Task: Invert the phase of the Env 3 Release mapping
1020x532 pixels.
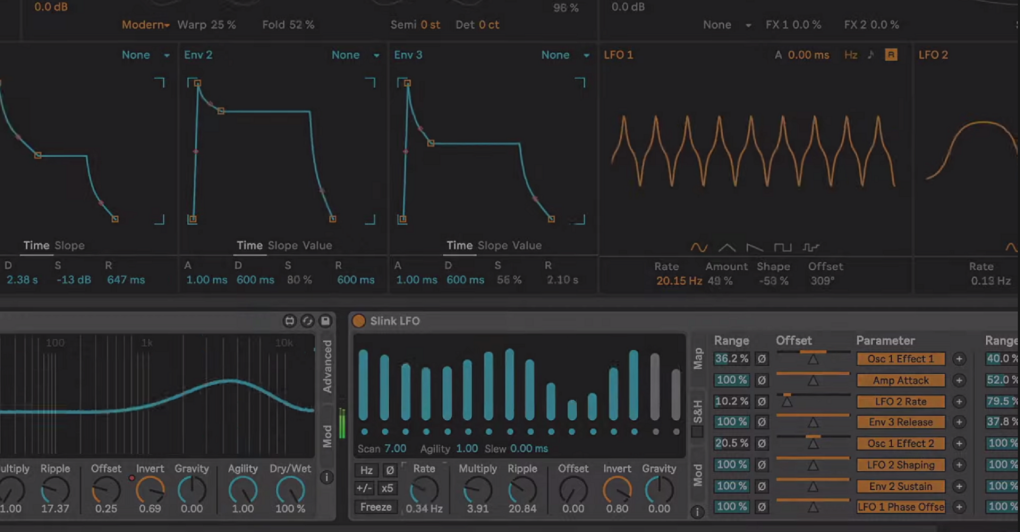Action: (761, 422)
